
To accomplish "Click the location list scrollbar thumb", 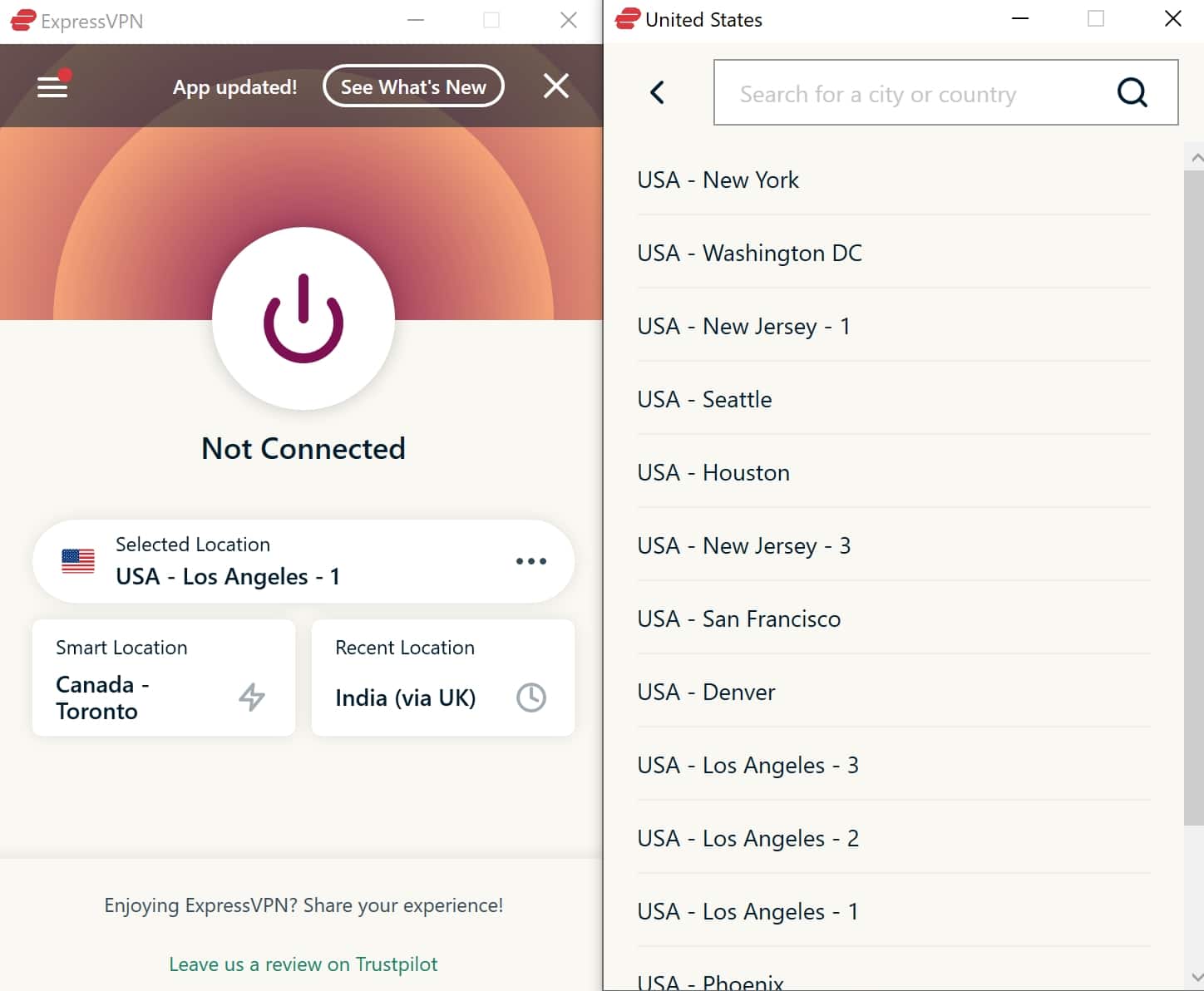I will pos(1194,499).
